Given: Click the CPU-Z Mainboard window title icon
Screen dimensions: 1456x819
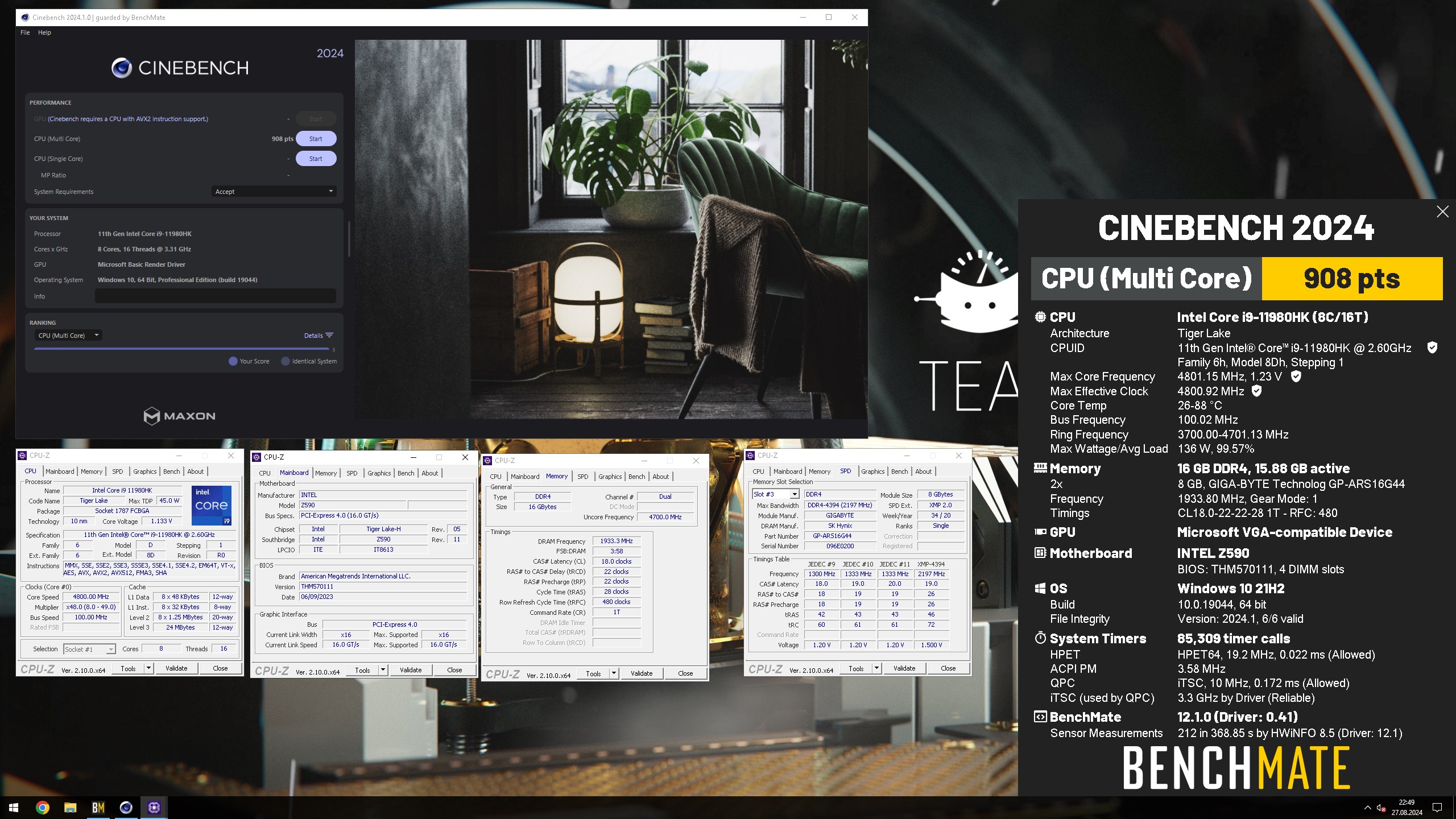Looking at the screenshot, I should pos(257,457).
